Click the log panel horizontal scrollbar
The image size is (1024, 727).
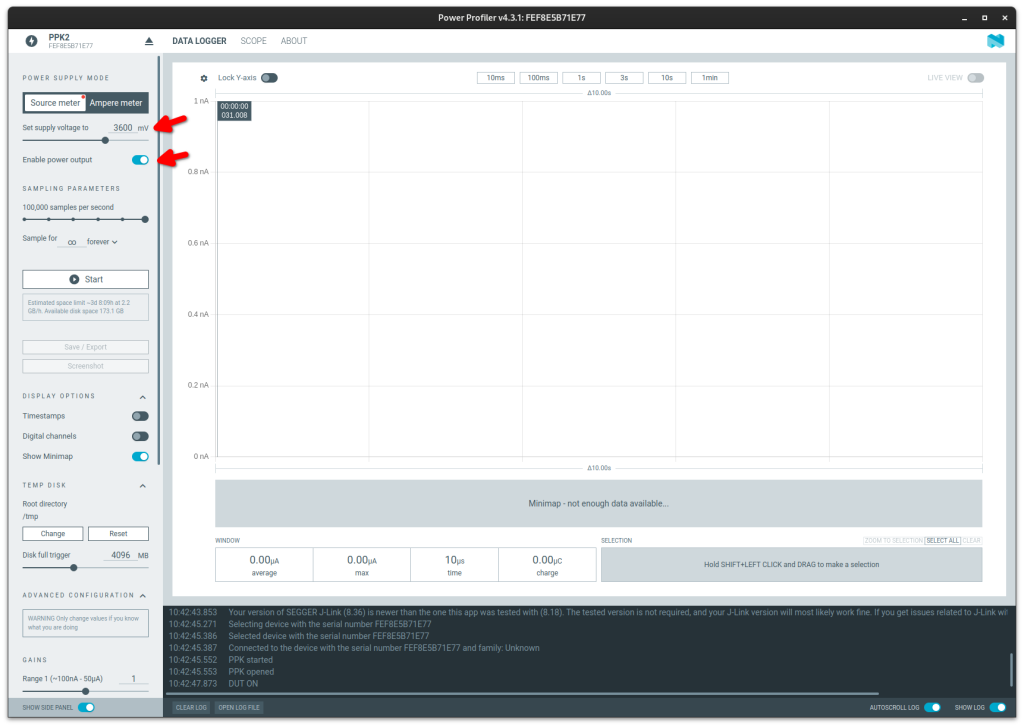coord(522,694)
